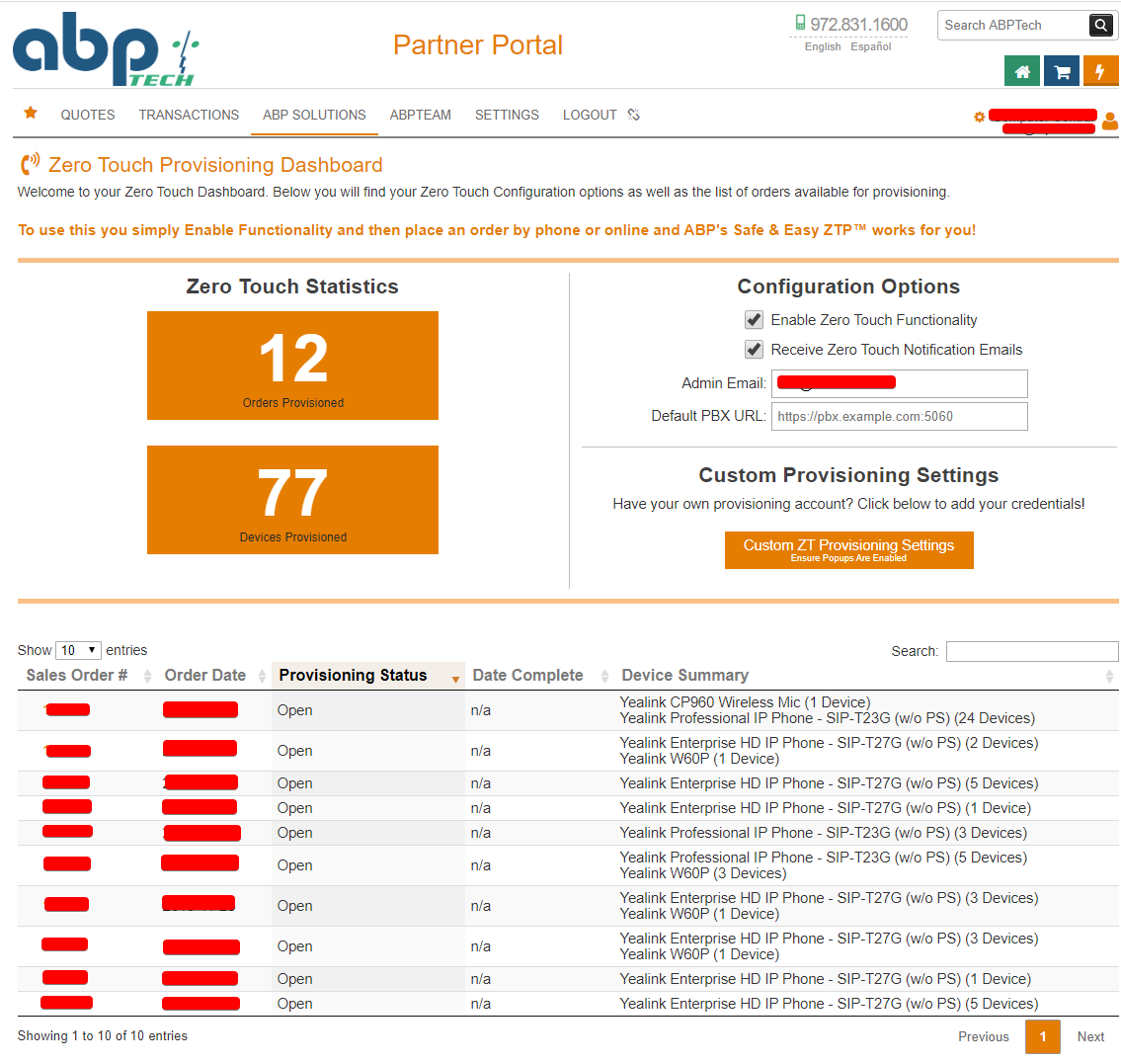Toggle Enable Zero Touch Functionality checkbox
This screenshot has height=1064, width=1121.
tap(754, 320)
